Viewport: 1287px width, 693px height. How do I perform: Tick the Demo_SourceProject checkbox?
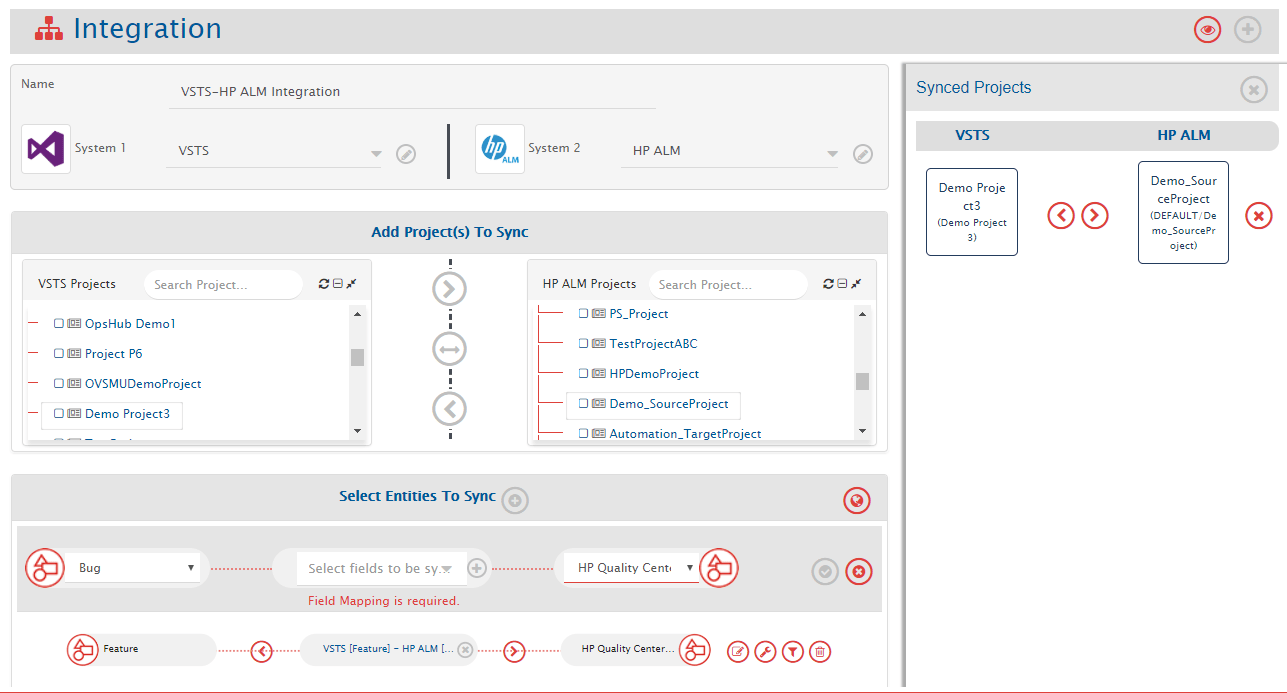pyautogui.click(x=583, y=404)
